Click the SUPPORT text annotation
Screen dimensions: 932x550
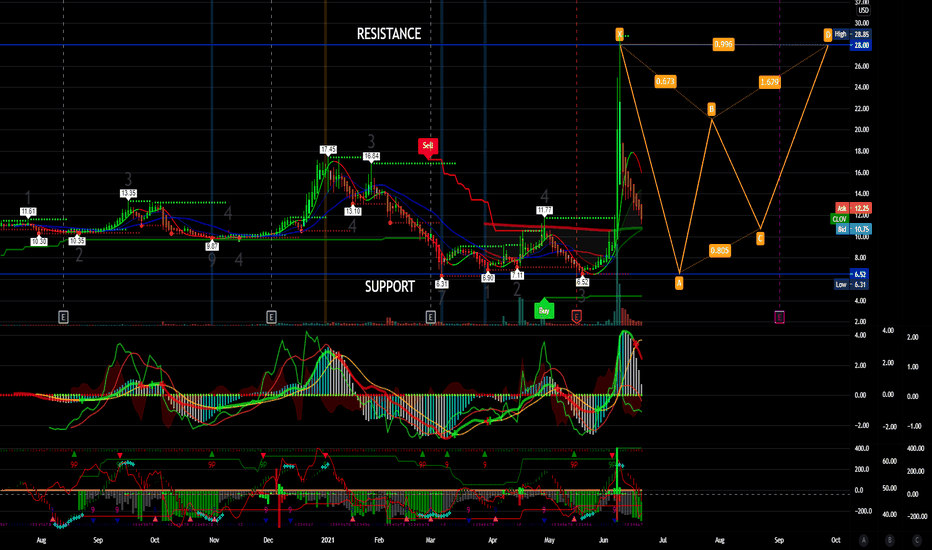pyautogui.click(x=389, y=287)
